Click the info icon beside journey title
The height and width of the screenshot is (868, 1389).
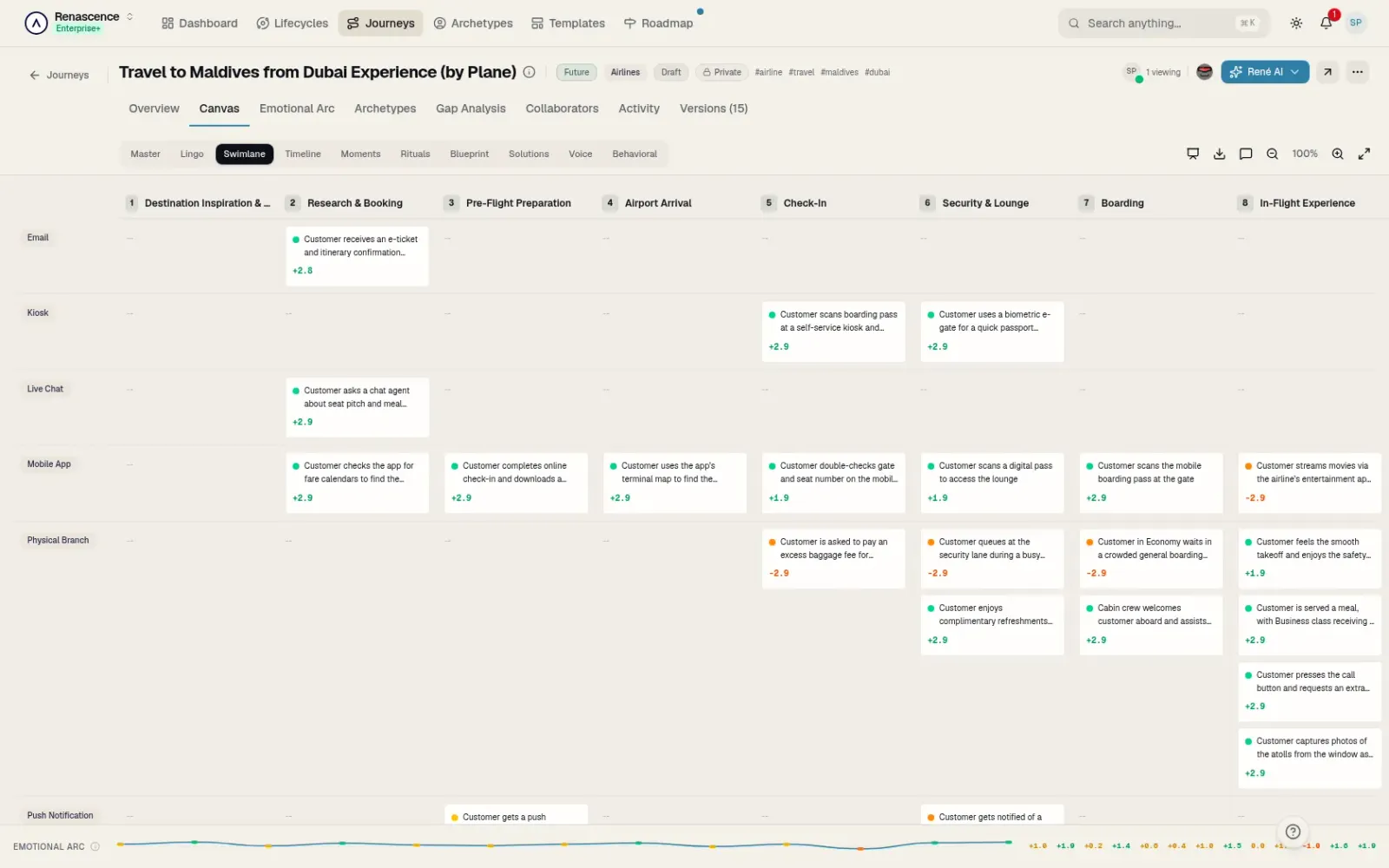(x=529, y=72)
